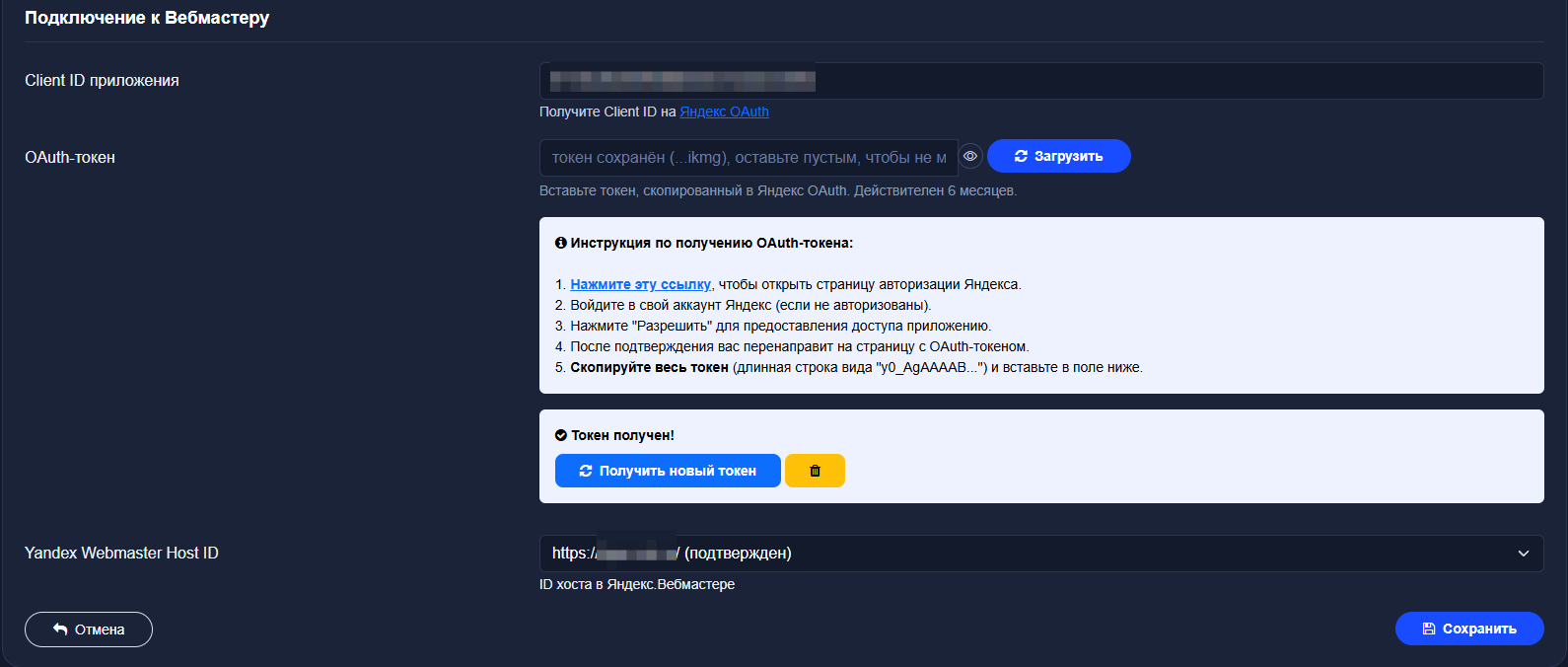1568x667 pixels.
Task: Click the Сохранить button
Action: click(x=1469, y=629)
